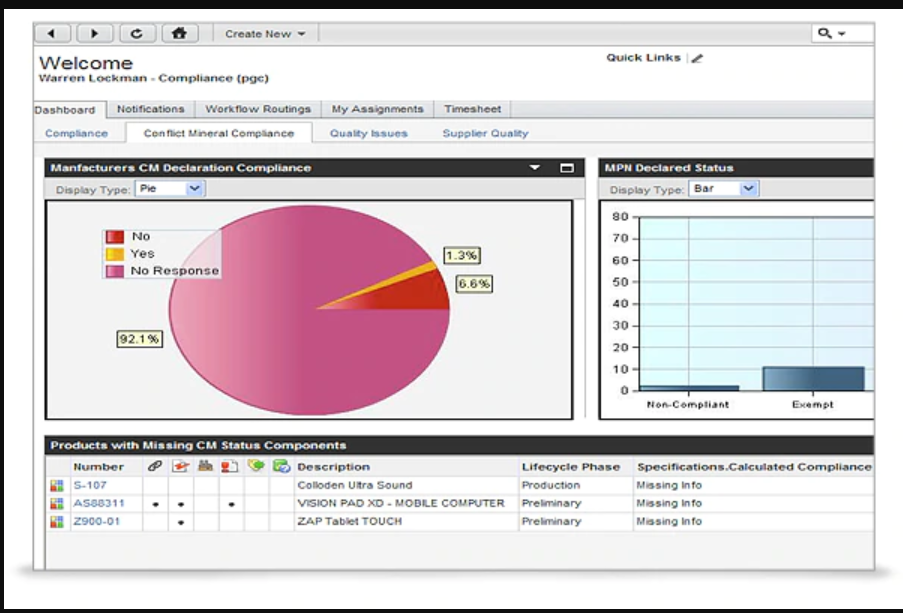Click the object icon beside S-107
The image size is (903, 613).
(57, 486)
